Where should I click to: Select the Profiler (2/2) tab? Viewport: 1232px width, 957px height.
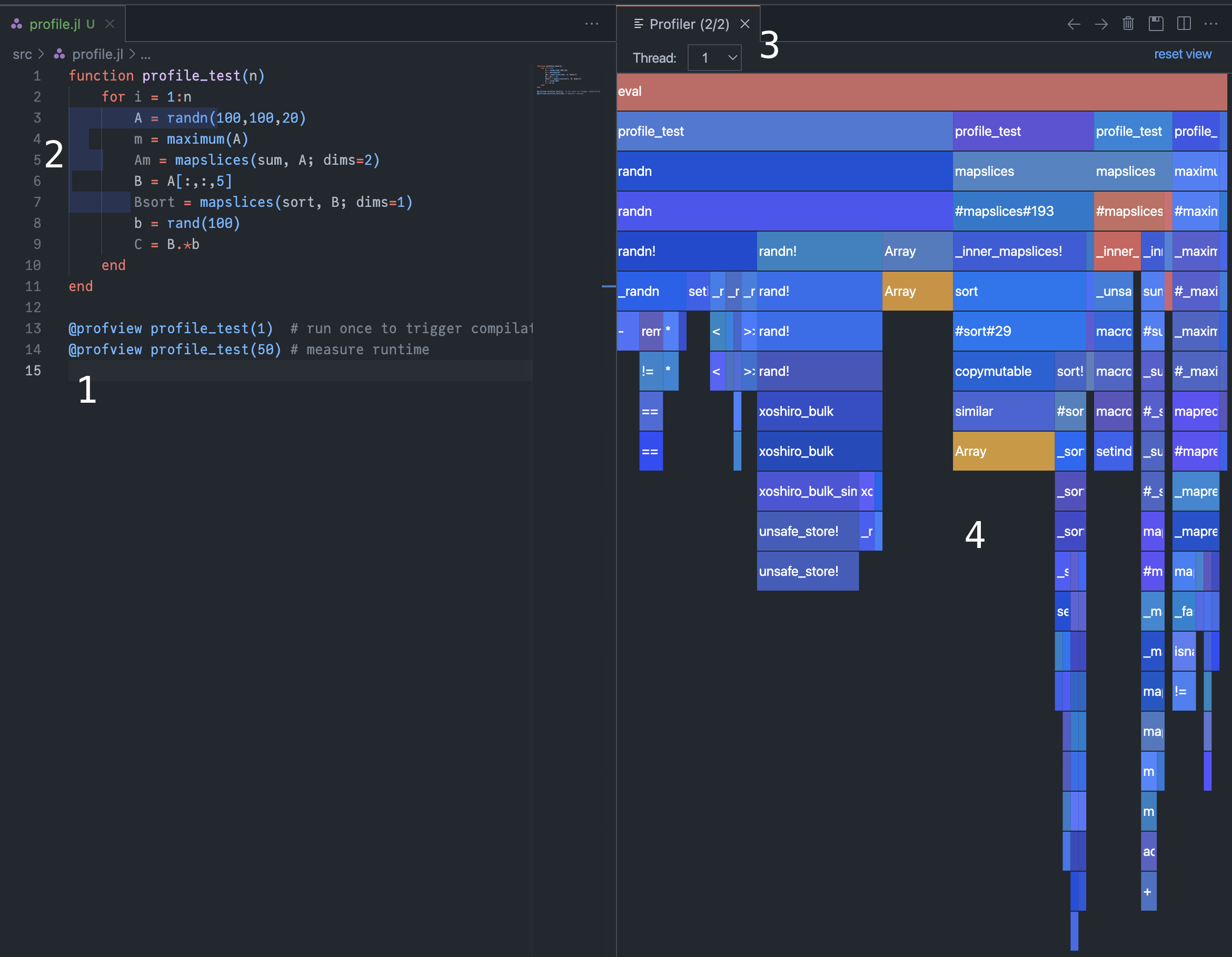[x=688, y=24]
